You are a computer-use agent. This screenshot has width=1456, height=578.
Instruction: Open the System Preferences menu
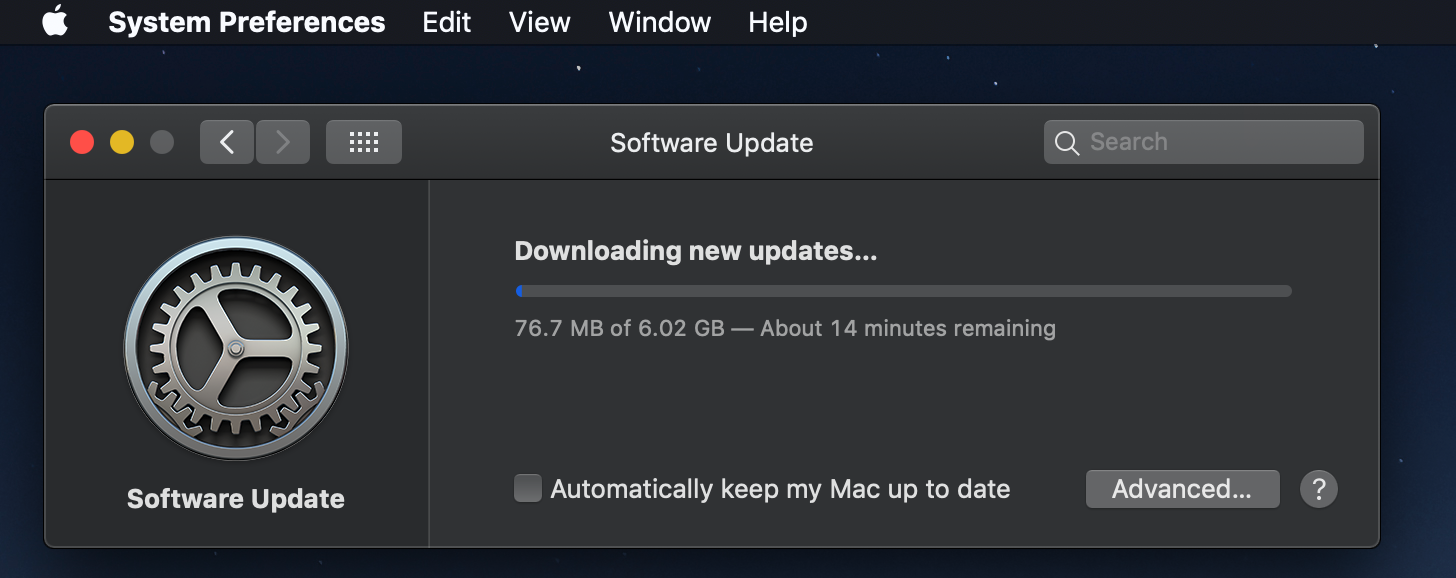click(x=246, y=22)
